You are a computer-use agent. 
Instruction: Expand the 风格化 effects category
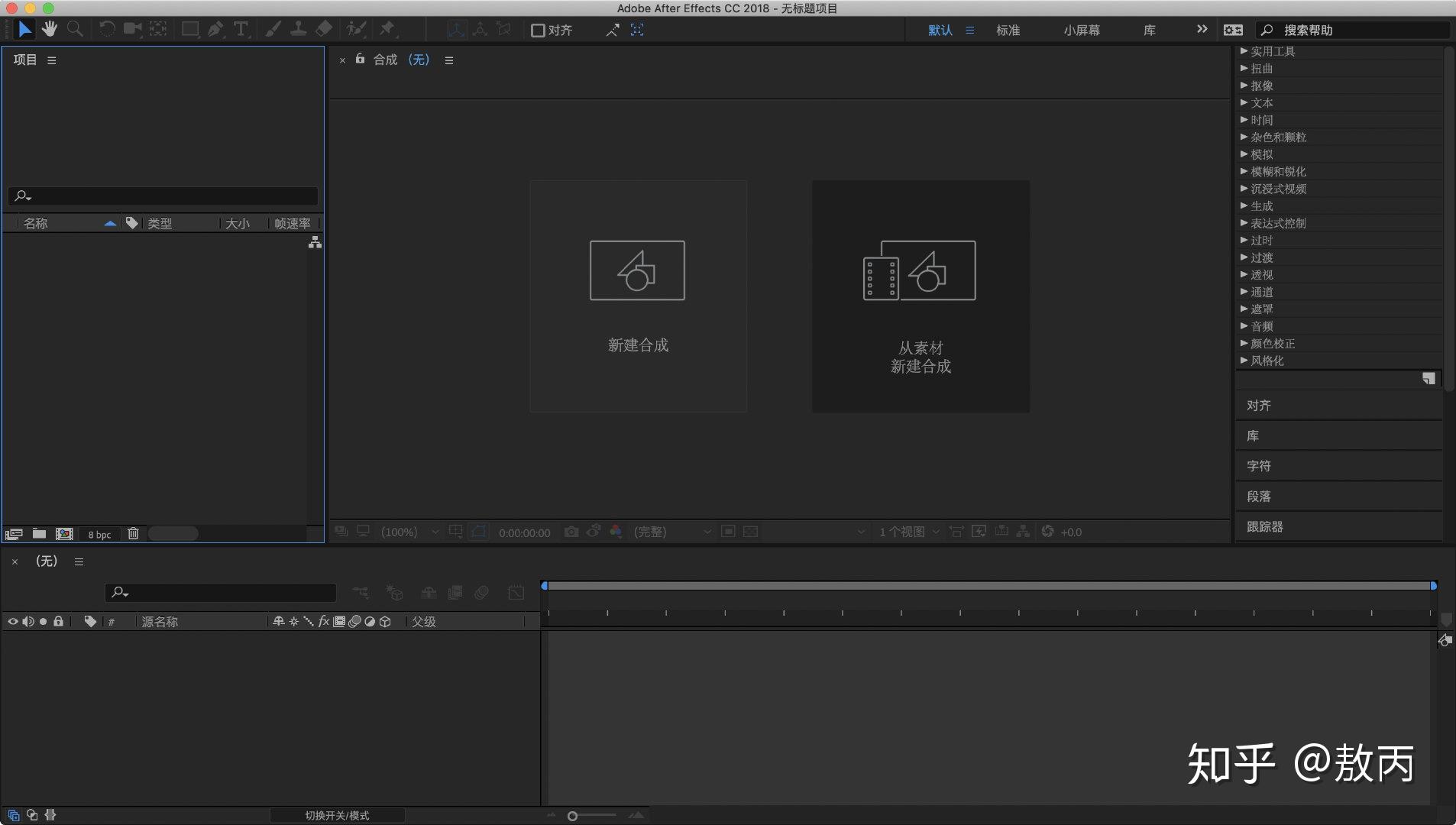point(1244,361)
